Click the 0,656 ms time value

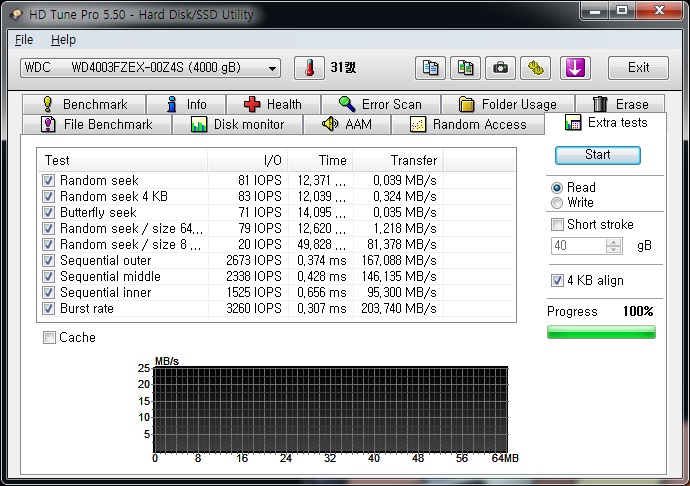[322, 293]
